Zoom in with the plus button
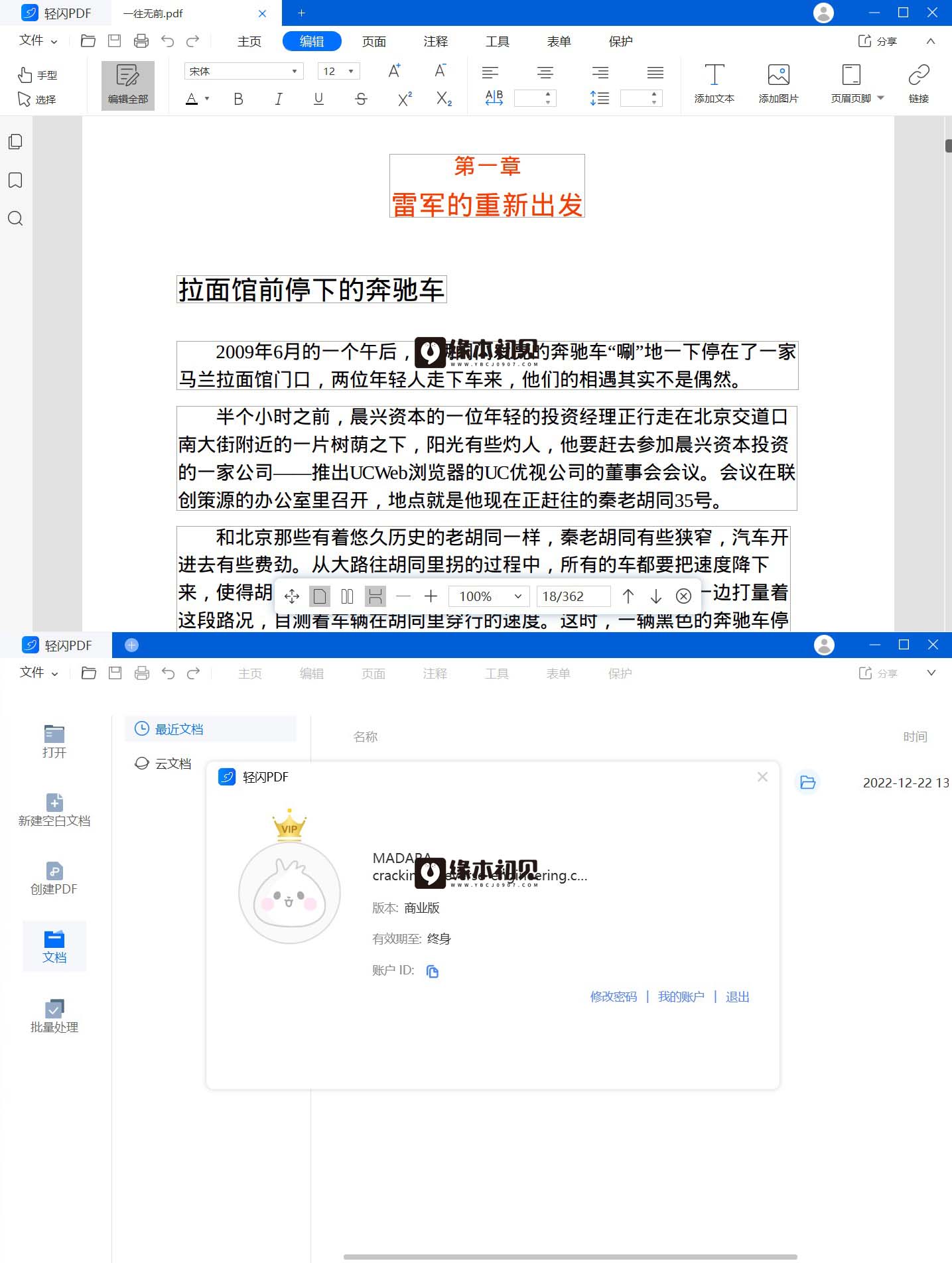Screen dimensions: 952x1263 pyautogui.click(x=431, y=596)
